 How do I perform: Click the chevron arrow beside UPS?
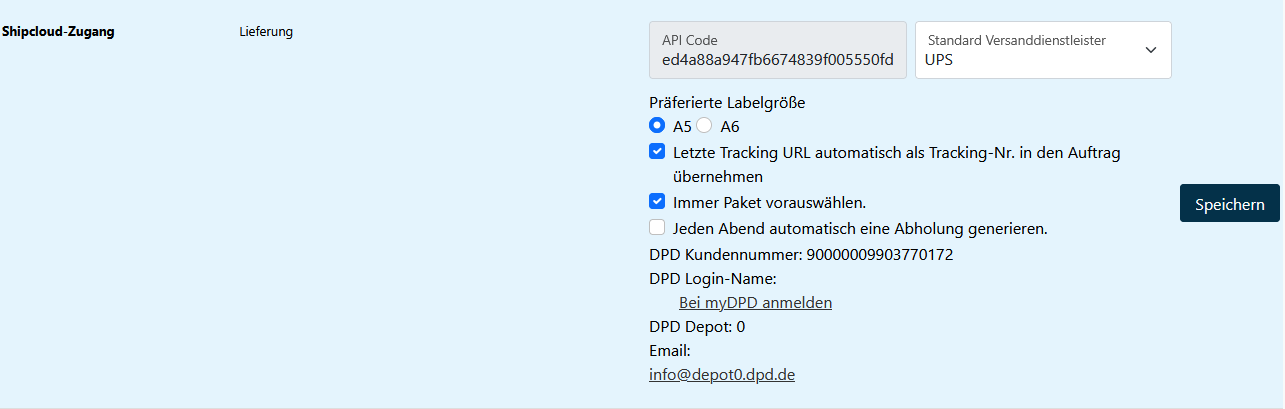[x=1150, y=50]
